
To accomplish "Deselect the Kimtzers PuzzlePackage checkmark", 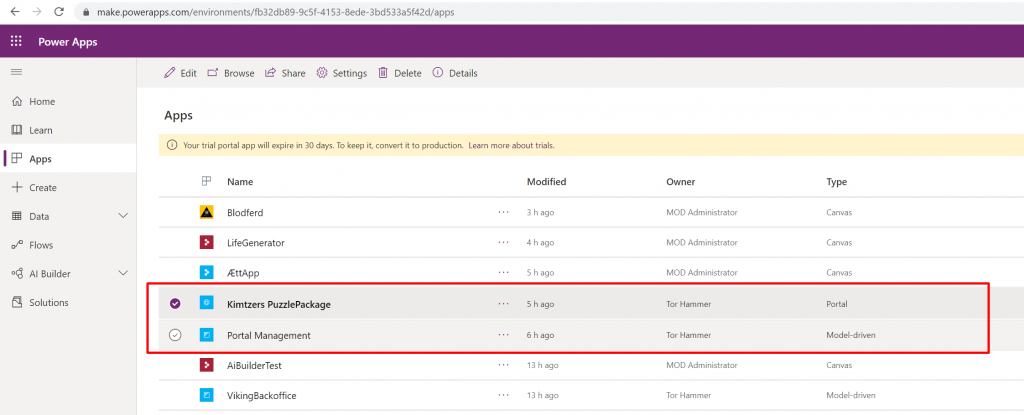I will click(x=175, y=304).
